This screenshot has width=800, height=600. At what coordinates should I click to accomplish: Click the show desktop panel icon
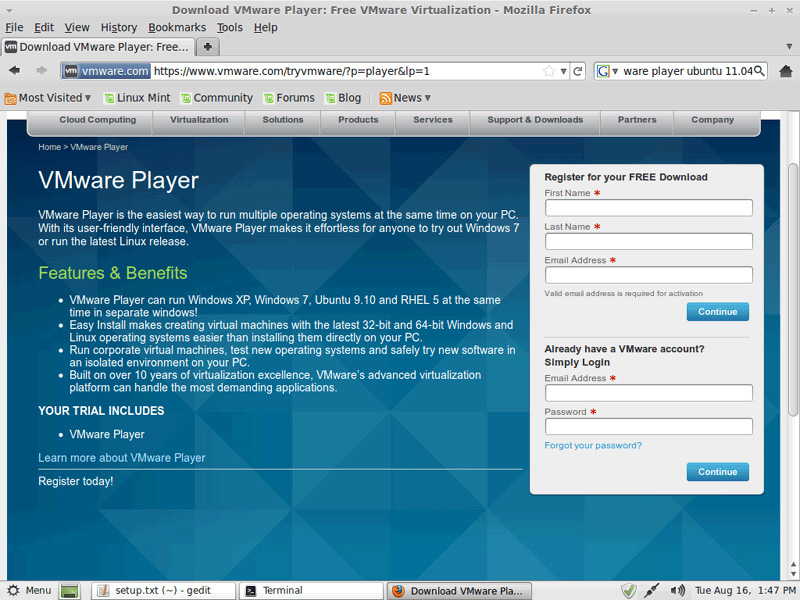coord(70,591)
